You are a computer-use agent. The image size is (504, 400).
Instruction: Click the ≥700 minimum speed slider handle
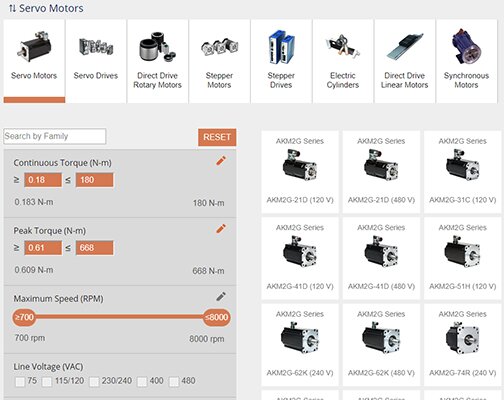[x=24, y=317]
